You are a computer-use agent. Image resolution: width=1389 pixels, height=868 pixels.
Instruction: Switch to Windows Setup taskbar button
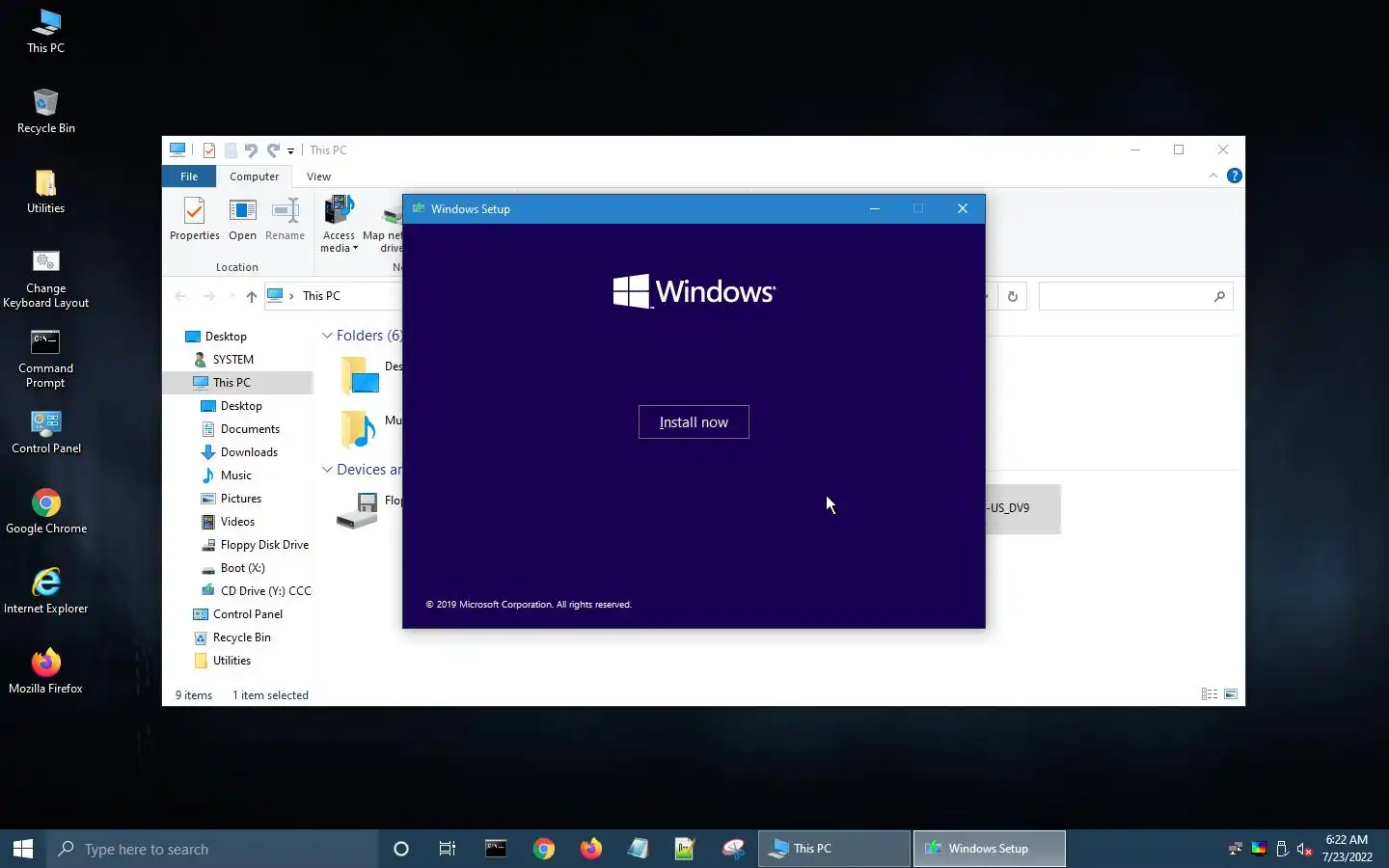tap(989, 849)
